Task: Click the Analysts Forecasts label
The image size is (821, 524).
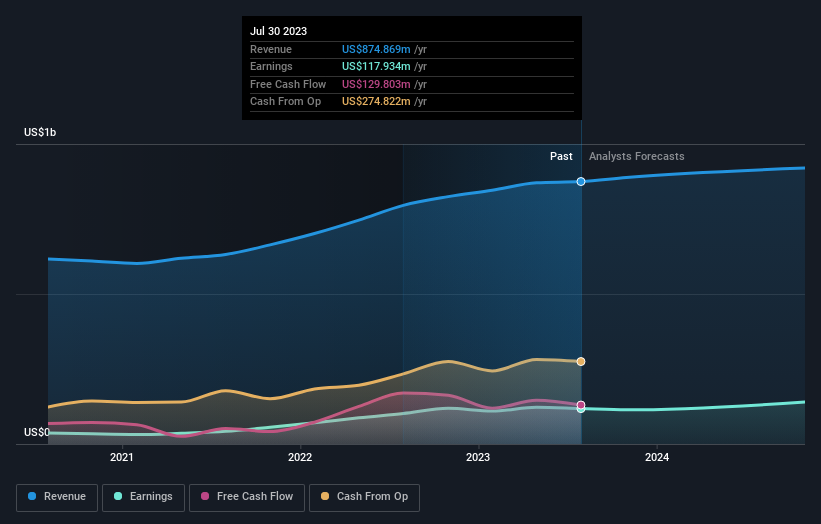Action: point(636,157)
